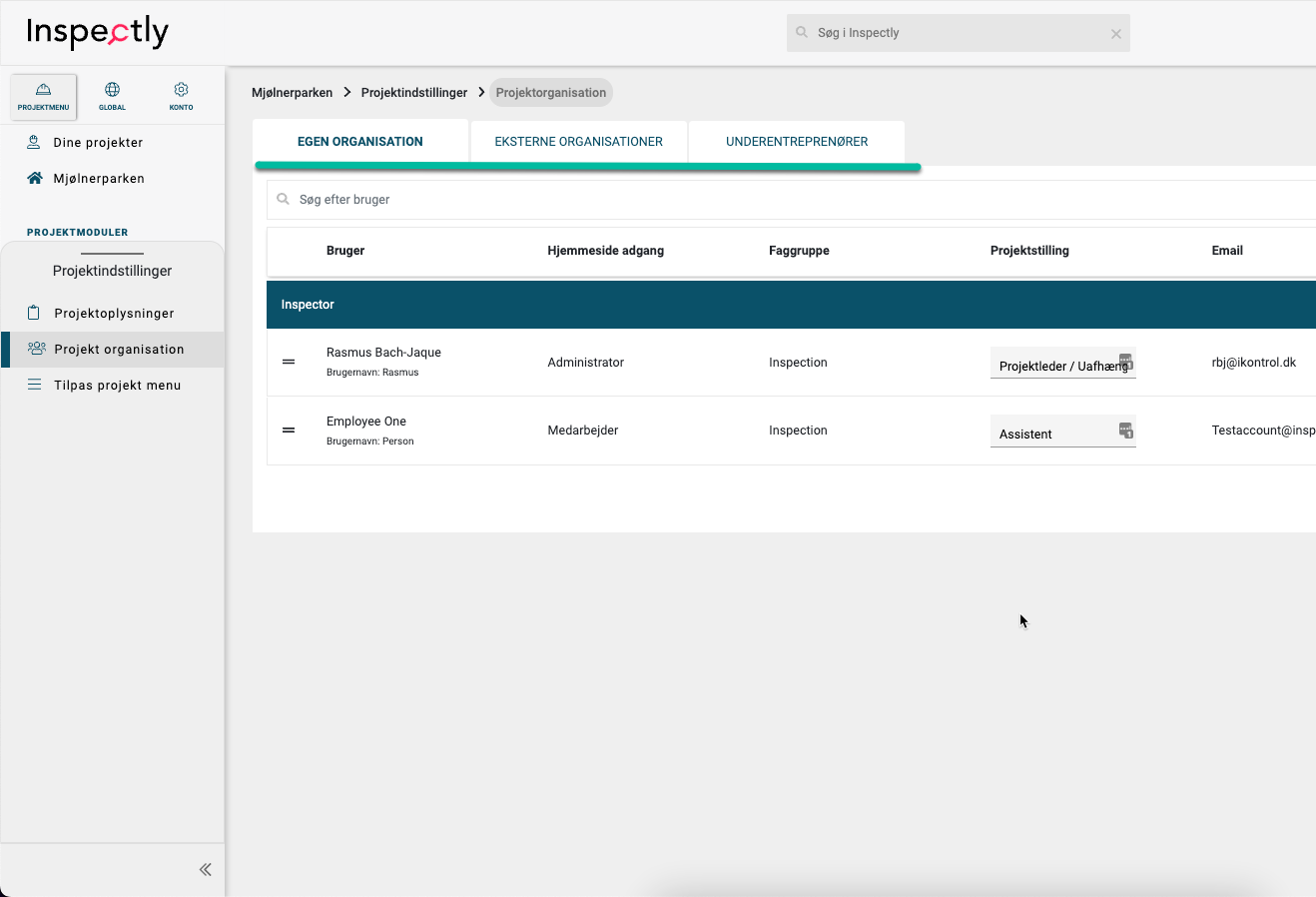
Task: Click the Projekt organisation people icon
Action: (36, 349)
